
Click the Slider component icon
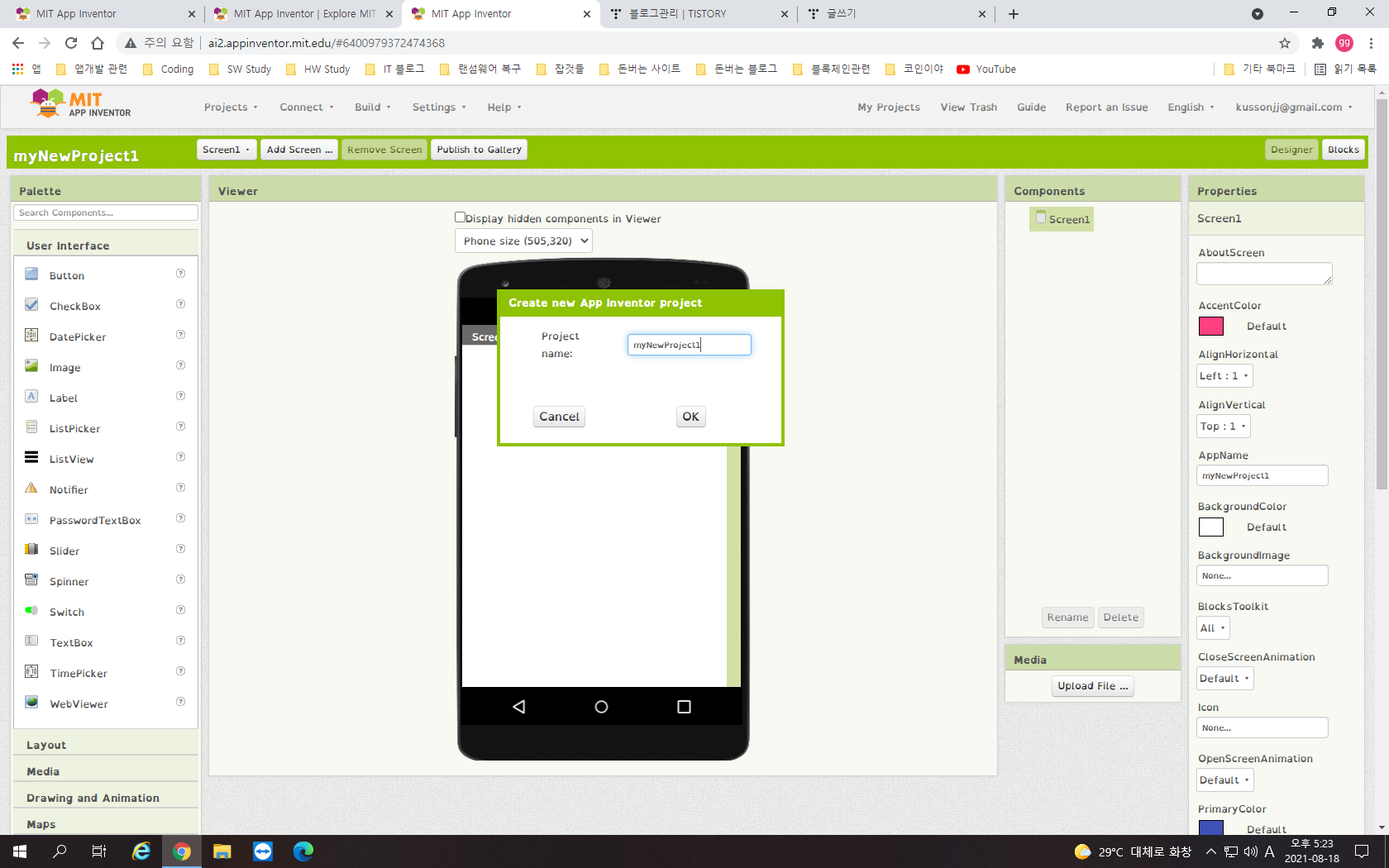31,550
